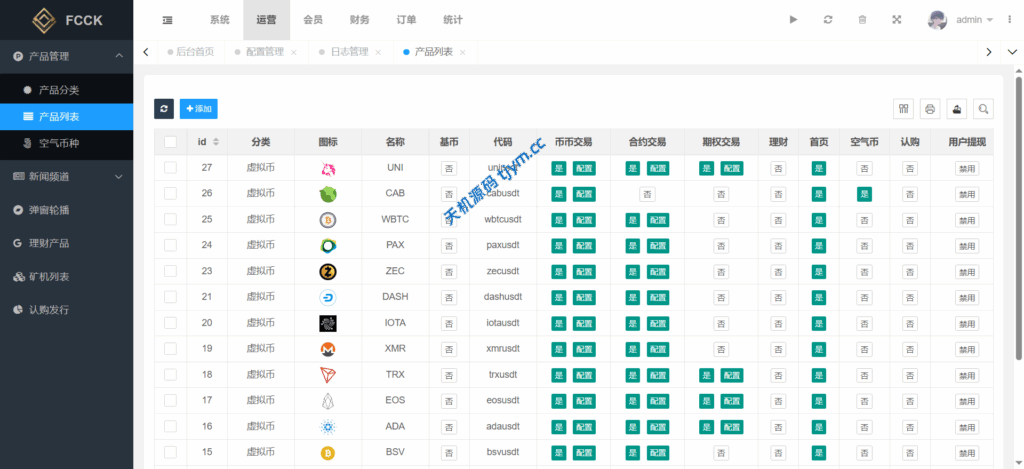
Task: Sort the table by the id column
Action: click(216, 143)
